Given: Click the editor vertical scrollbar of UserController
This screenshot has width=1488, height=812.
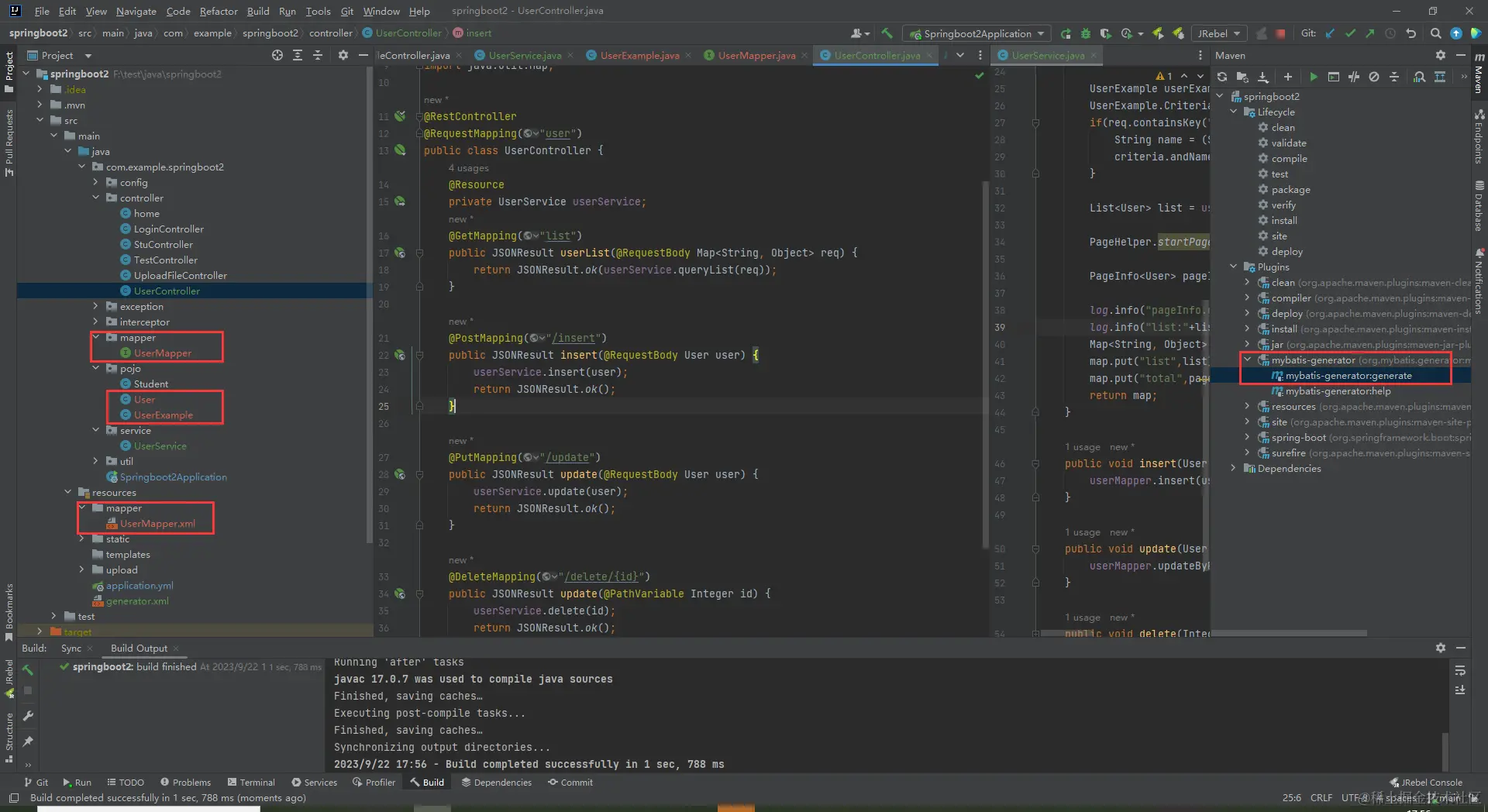Looking at the screenshot, I should [x=986, y=364].
